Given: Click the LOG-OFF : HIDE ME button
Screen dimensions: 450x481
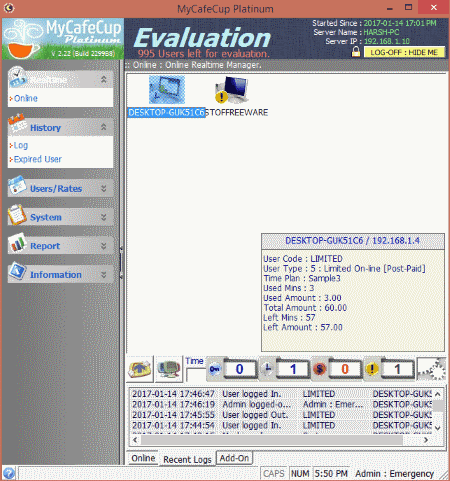Looking at the screenshot, I should pos(404,52).
